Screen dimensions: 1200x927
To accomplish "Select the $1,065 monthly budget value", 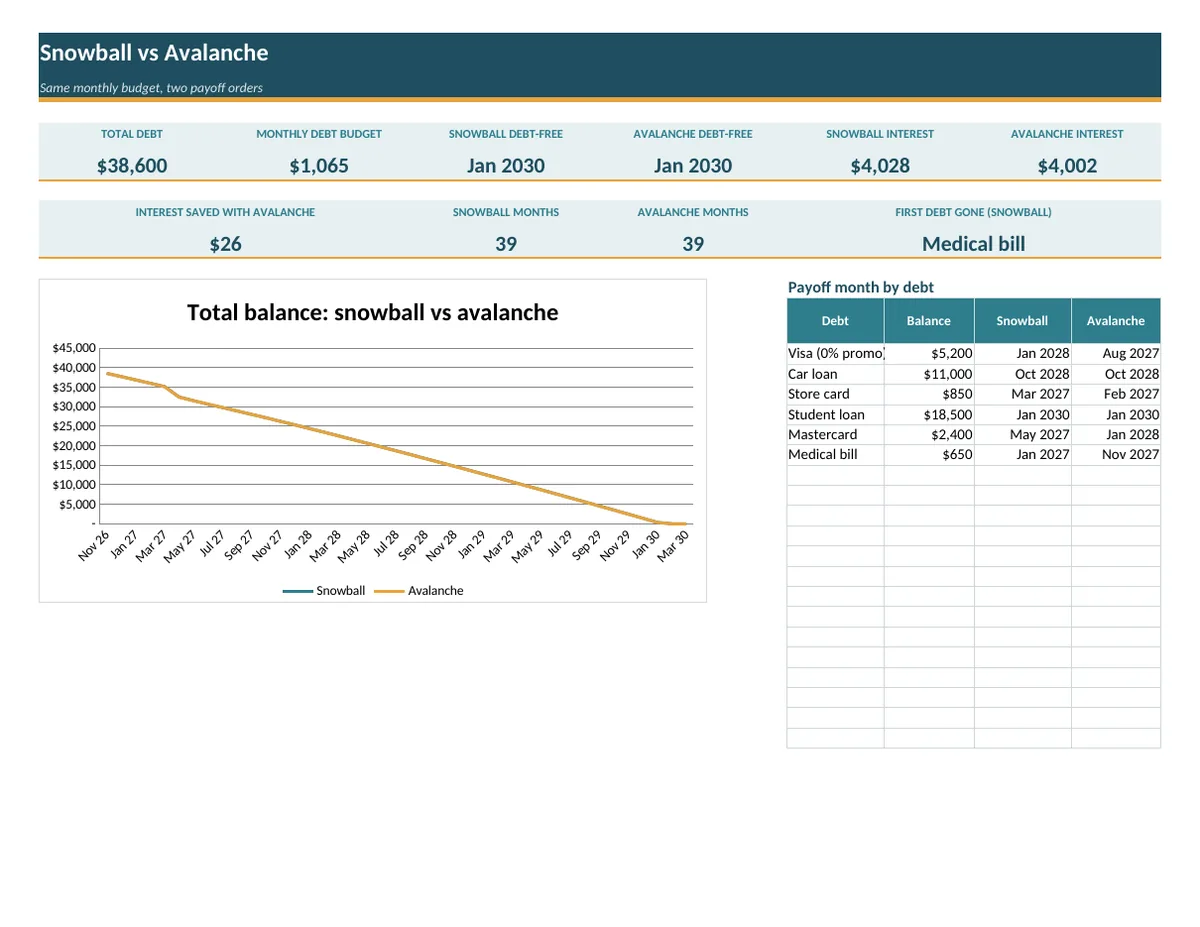I will click(x=319, y=166).
